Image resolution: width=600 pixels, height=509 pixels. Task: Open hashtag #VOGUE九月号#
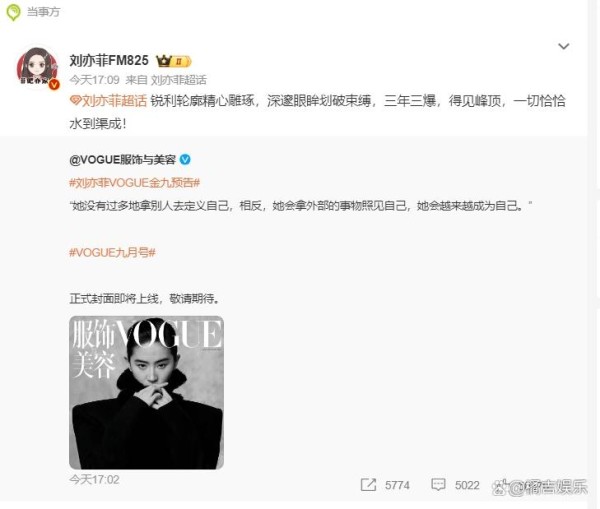pos(112,253)
